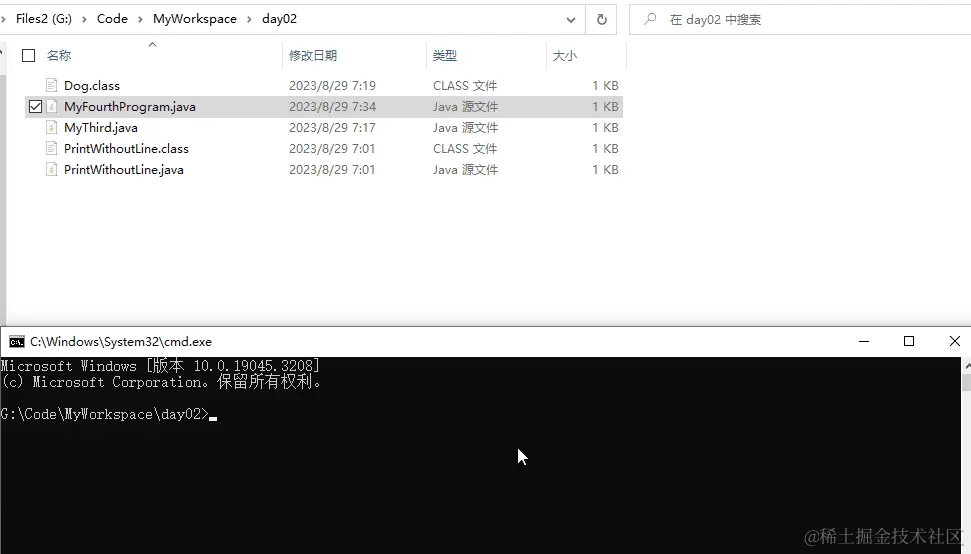Maximize the cmd.exe window
The width and height of the screenshot is (971, 554).
(908, 341)
